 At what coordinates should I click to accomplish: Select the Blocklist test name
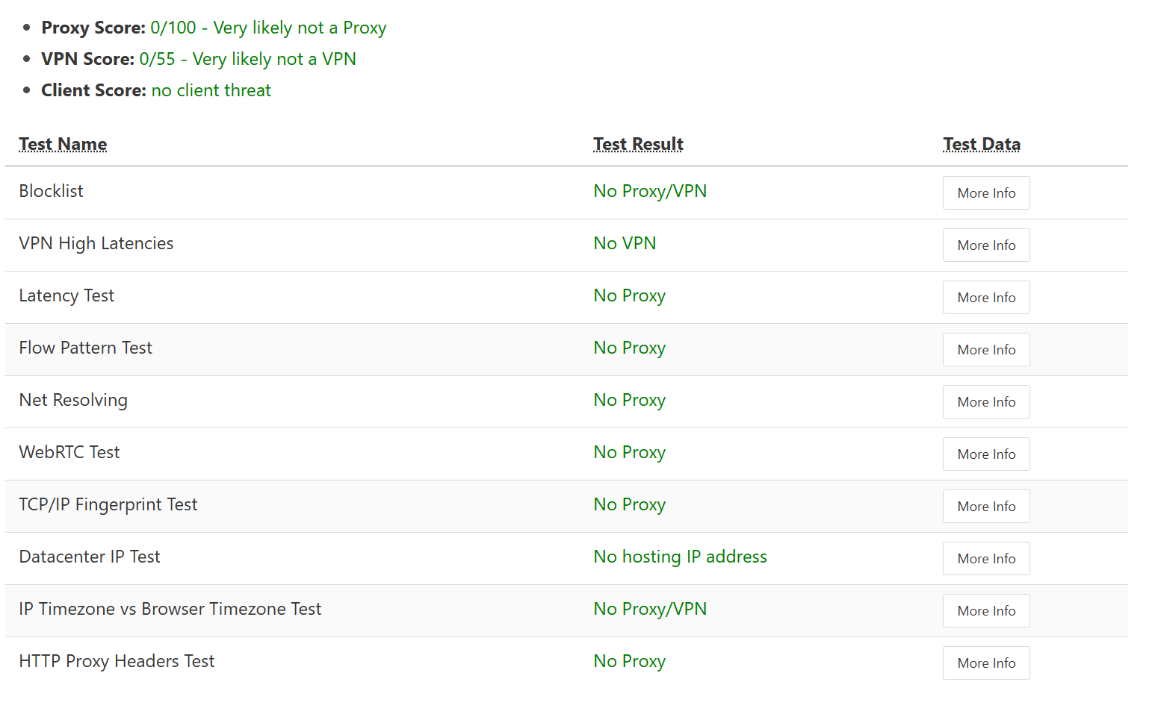coord(51,191)
